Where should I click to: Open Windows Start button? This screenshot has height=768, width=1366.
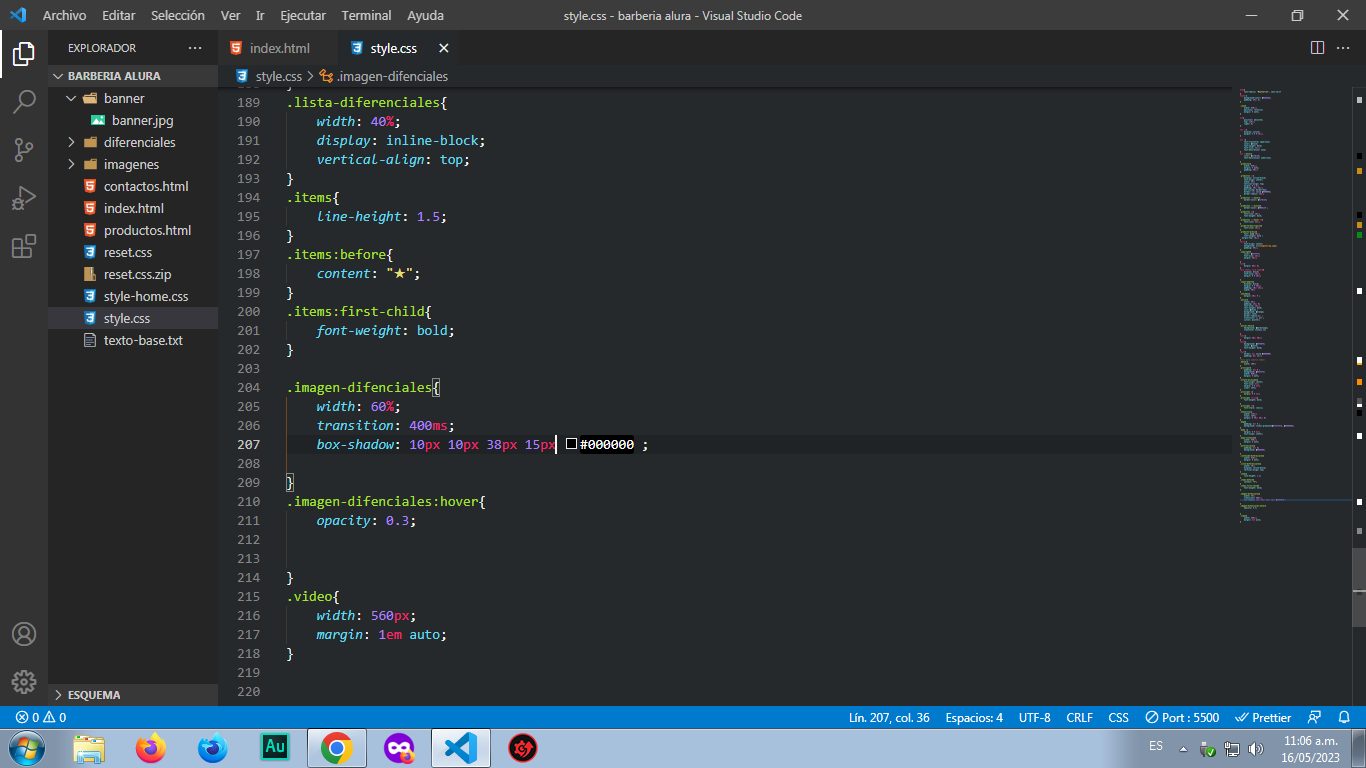[26, 748]
